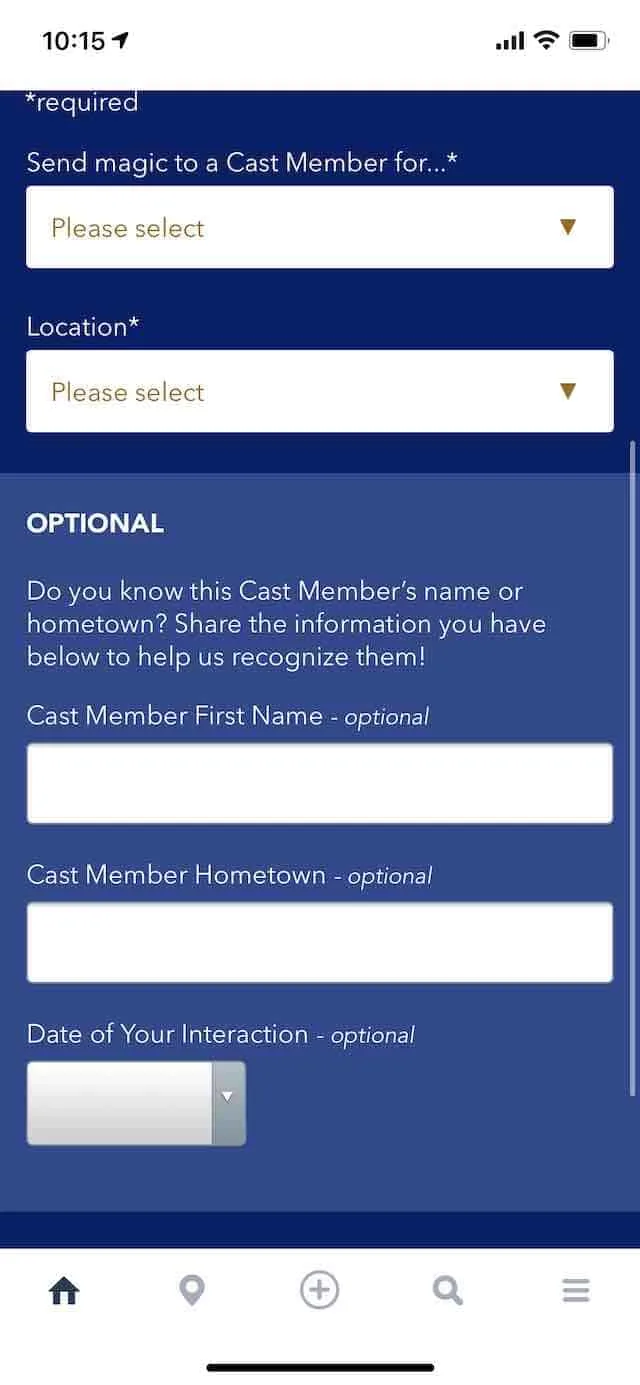The height and width of the screenshot is (1385, 640).
Task: Open search via magnifying glass icon
Action: pos(448,1291)
